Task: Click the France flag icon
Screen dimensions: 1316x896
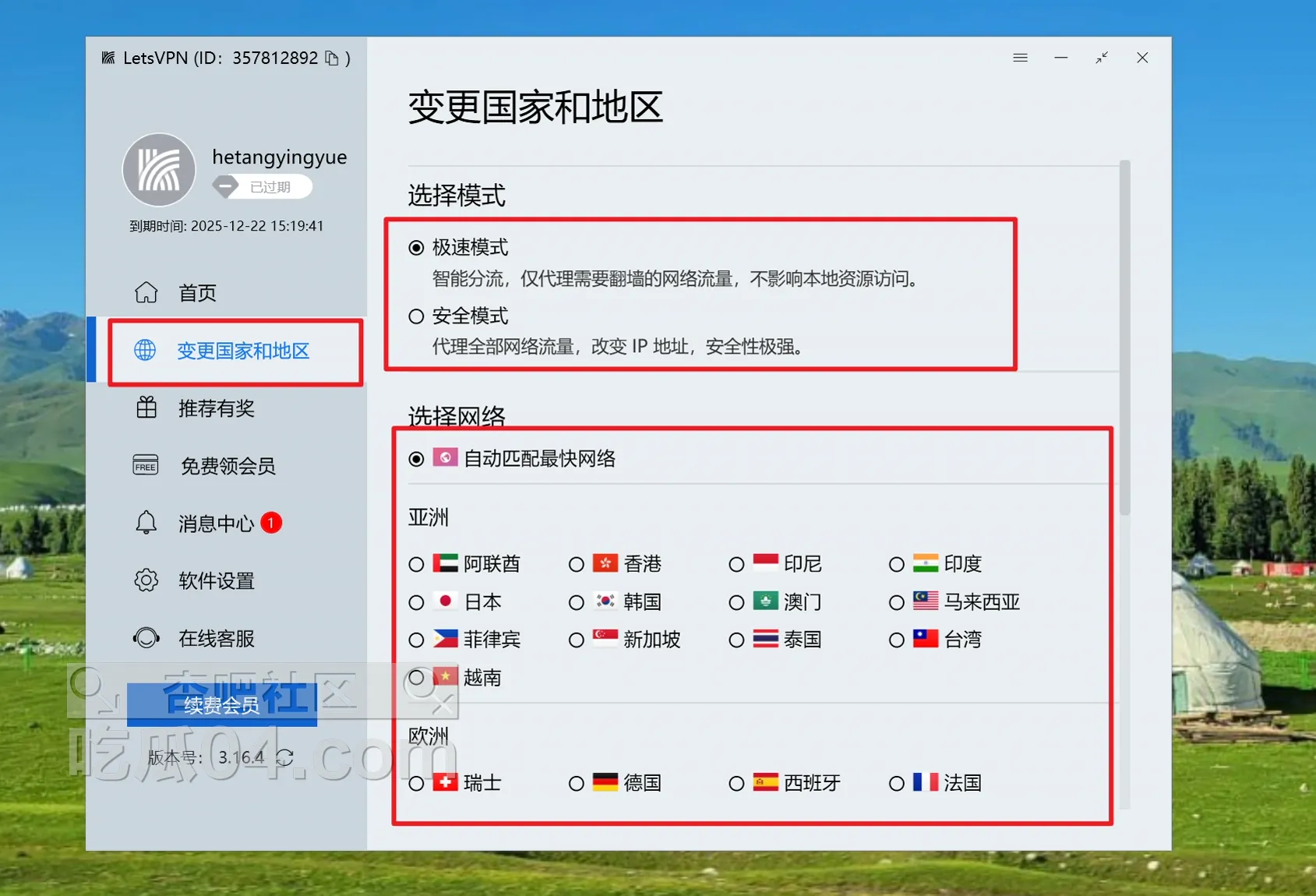Action: 926,781
